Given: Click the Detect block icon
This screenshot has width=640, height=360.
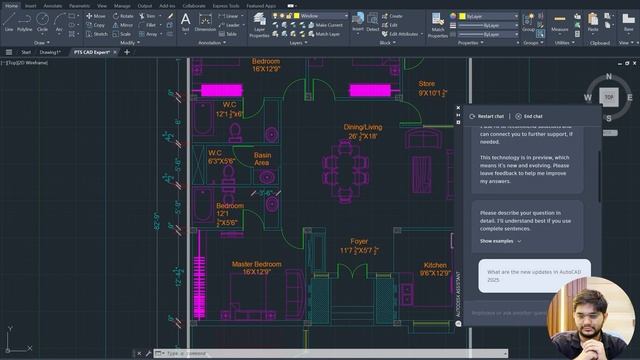Looking at the screenshot, I should [x=372, y=22].
